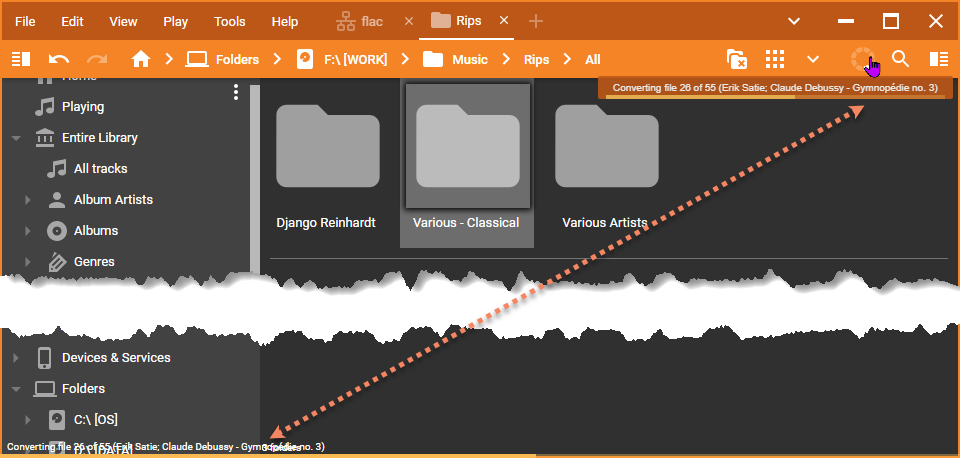Add a new tab with plus icon
Image resolution: width=960 pixels, height=458 pixels.
pos(536,21)
